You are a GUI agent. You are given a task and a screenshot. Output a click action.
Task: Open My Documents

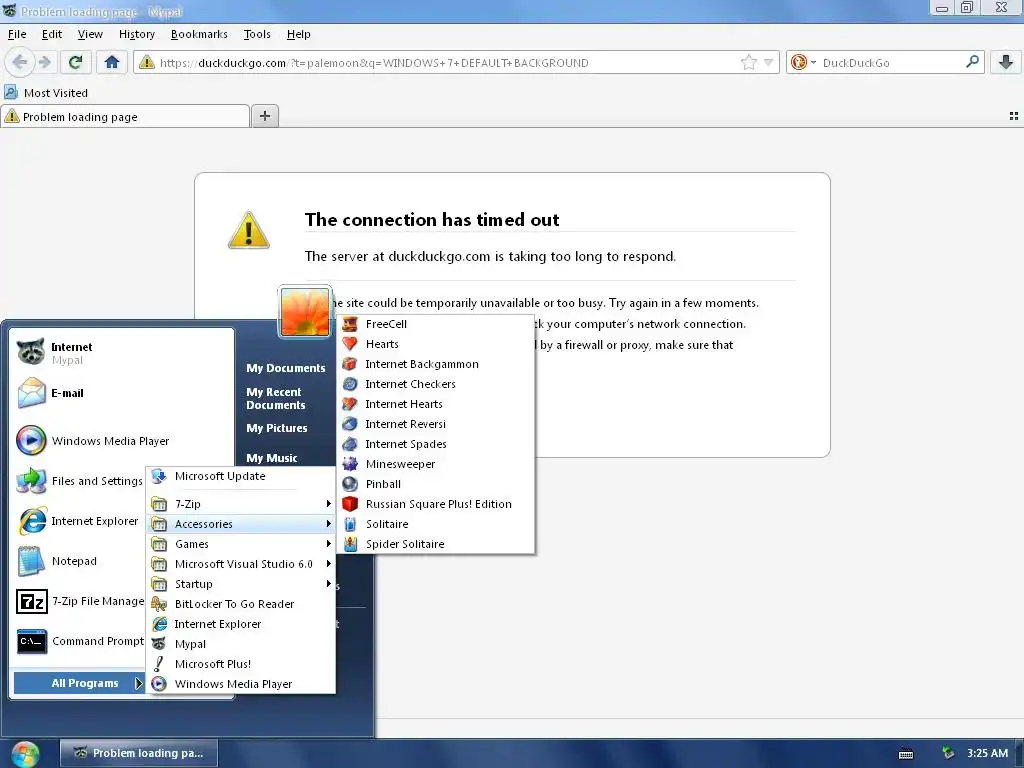[x=285, y=368]
